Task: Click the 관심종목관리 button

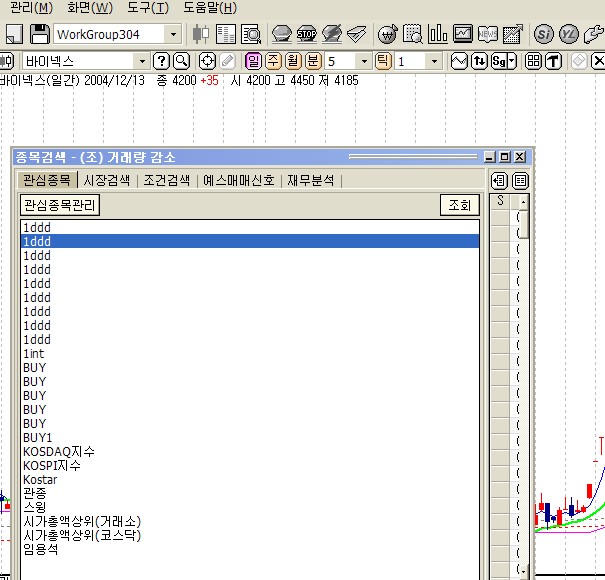Action: [x=61, y=205]
